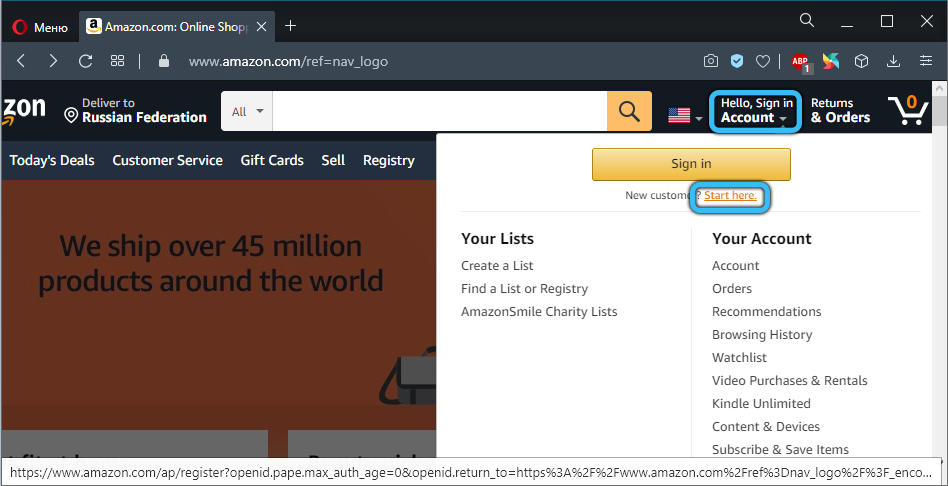Screen dimensions: 948x486
Task: Open the ad blocker shield icon
Action: (x=737, y=61)
